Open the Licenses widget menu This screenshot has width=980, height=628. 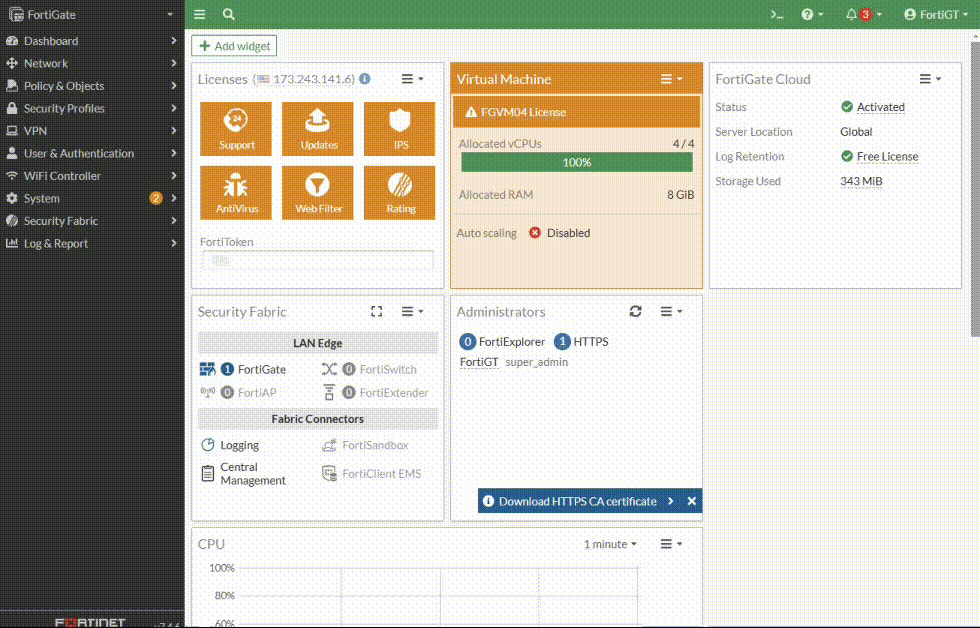(412, 79)
